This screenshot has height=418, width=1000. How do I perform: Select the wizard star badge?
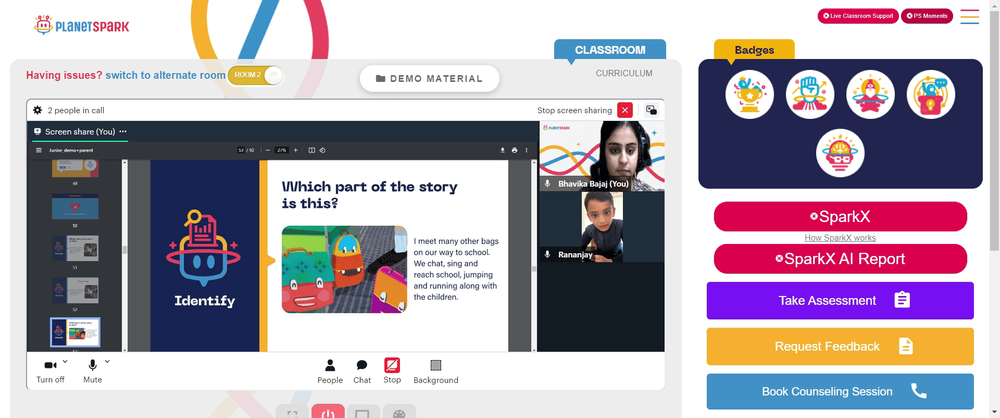point(871,94)
